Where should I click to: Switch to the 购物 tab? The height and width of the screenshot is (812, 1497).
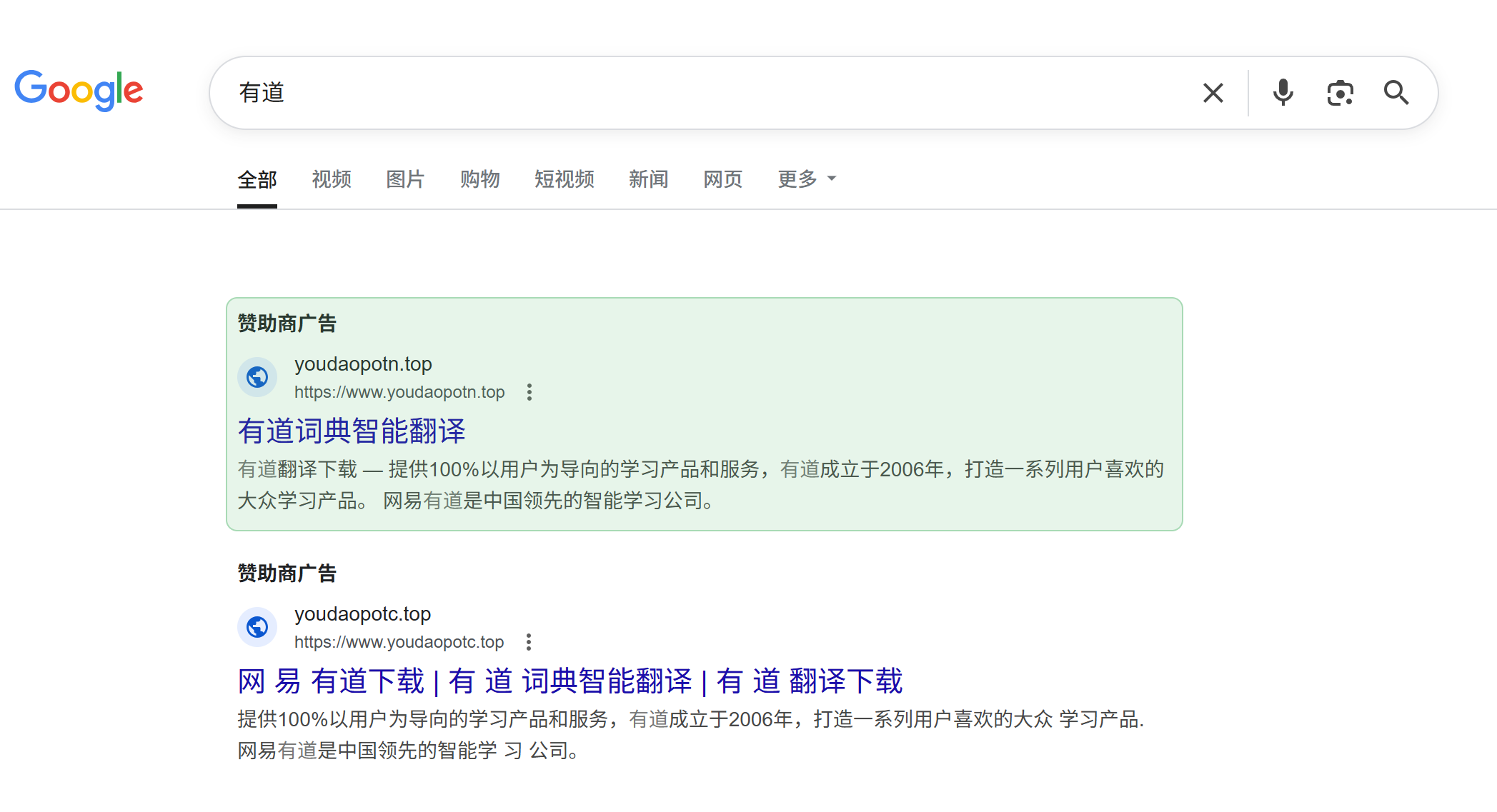[479, 179]
